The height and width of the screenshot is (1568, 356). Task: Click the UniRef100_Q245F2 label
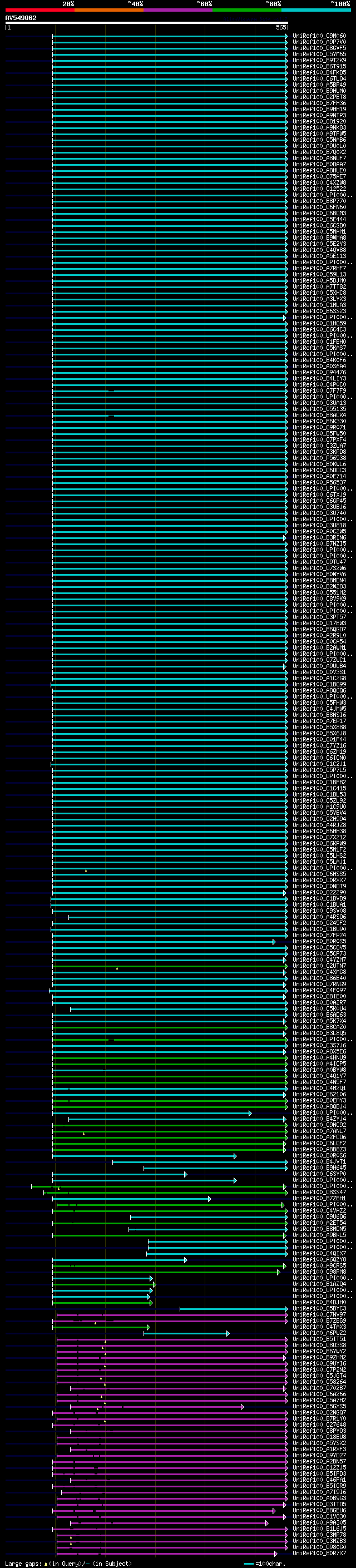(319, 923)
